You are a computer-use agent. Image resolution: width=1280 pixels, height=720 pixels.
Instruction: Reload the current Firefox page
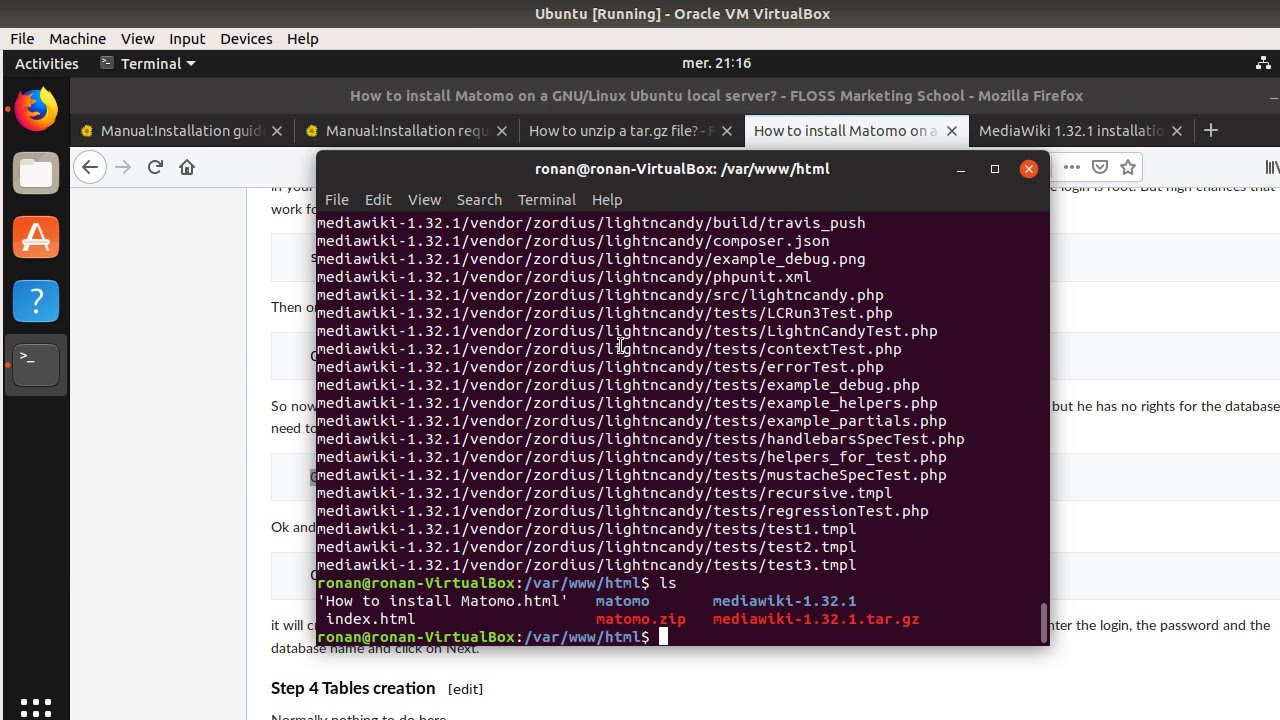point(155,167)
